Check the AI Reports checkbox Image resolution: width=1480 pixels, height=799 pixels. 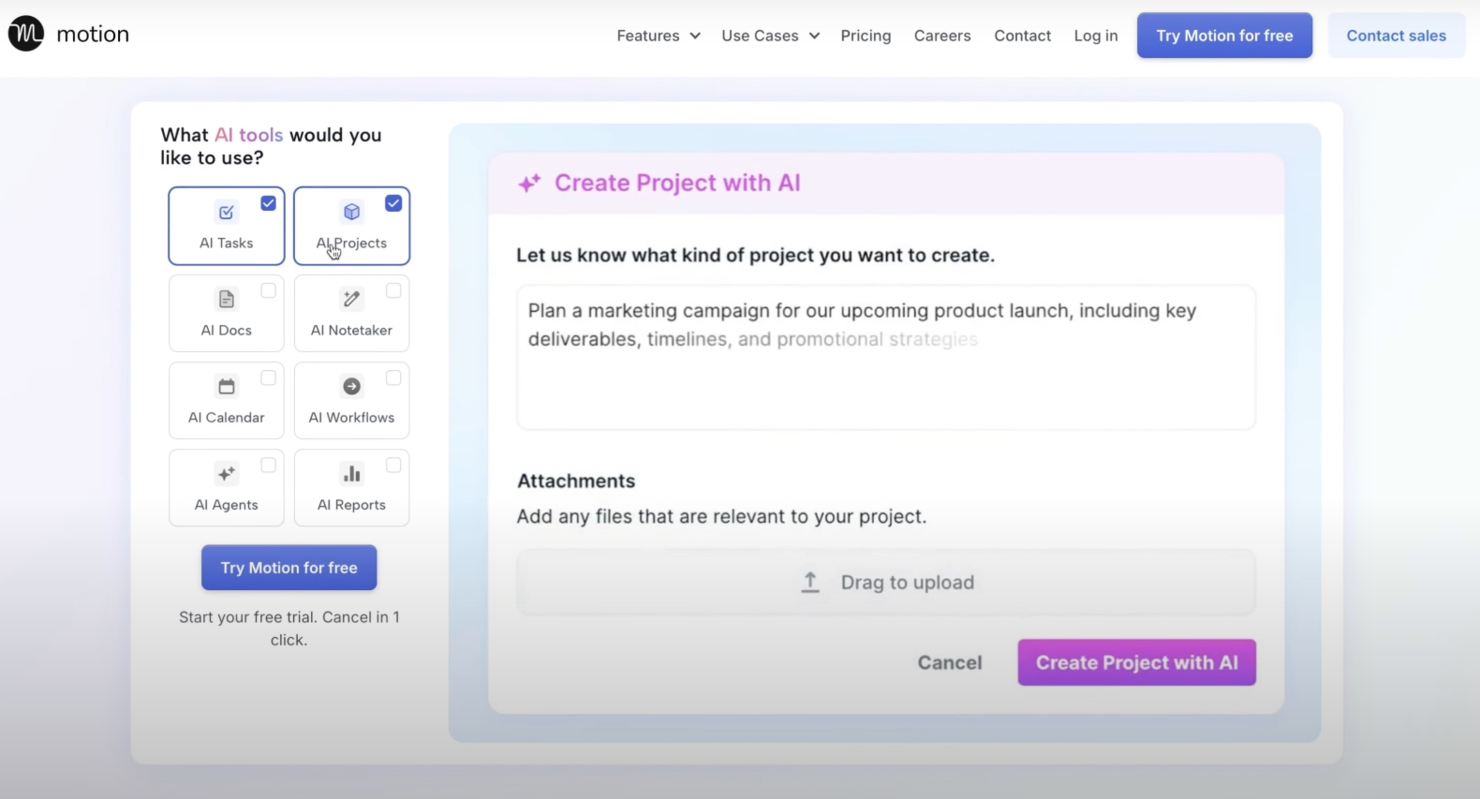pyautogui.click(x=393, y=465)
